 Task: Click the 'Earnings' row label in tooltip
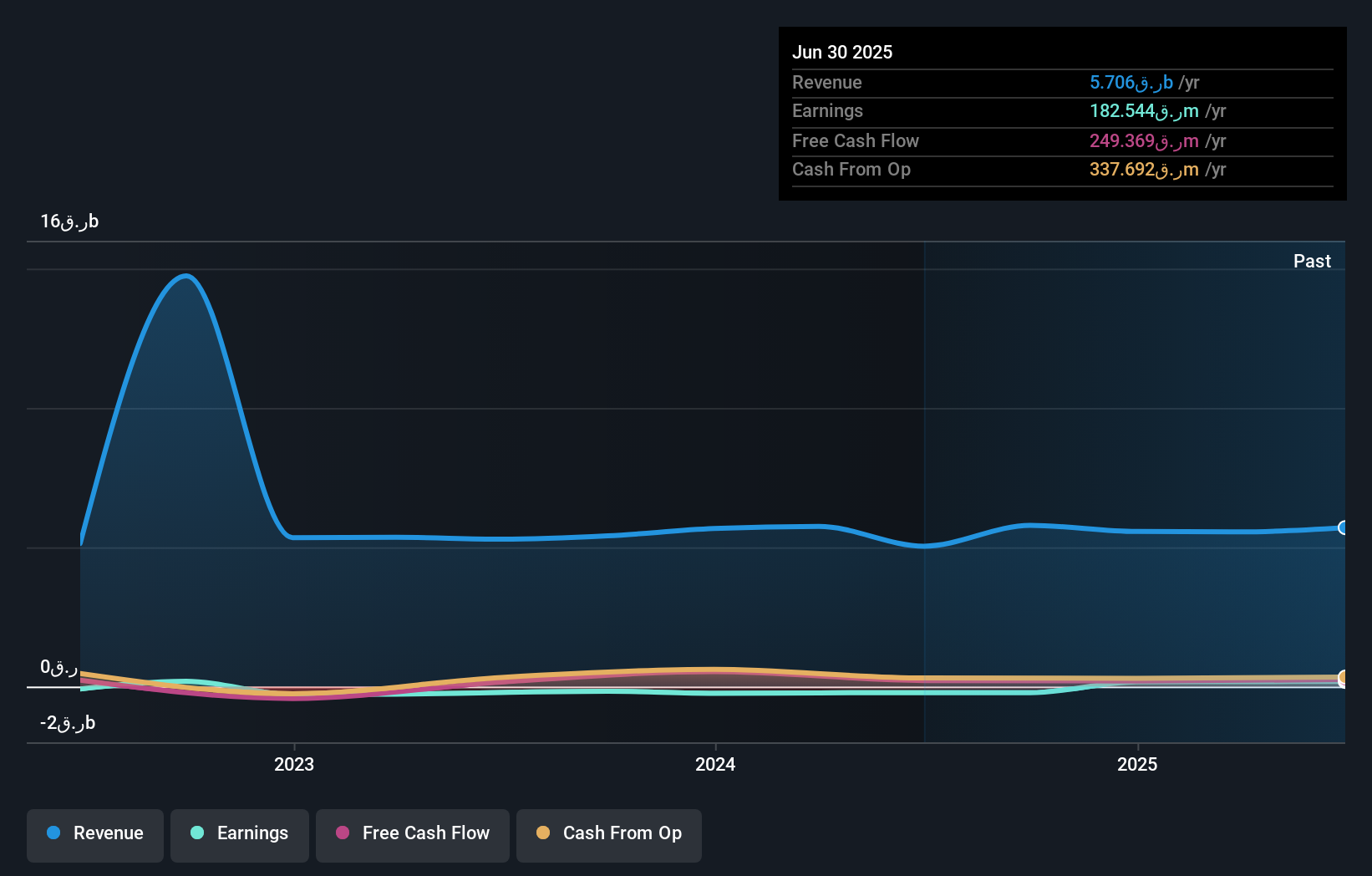pos(827,110)
